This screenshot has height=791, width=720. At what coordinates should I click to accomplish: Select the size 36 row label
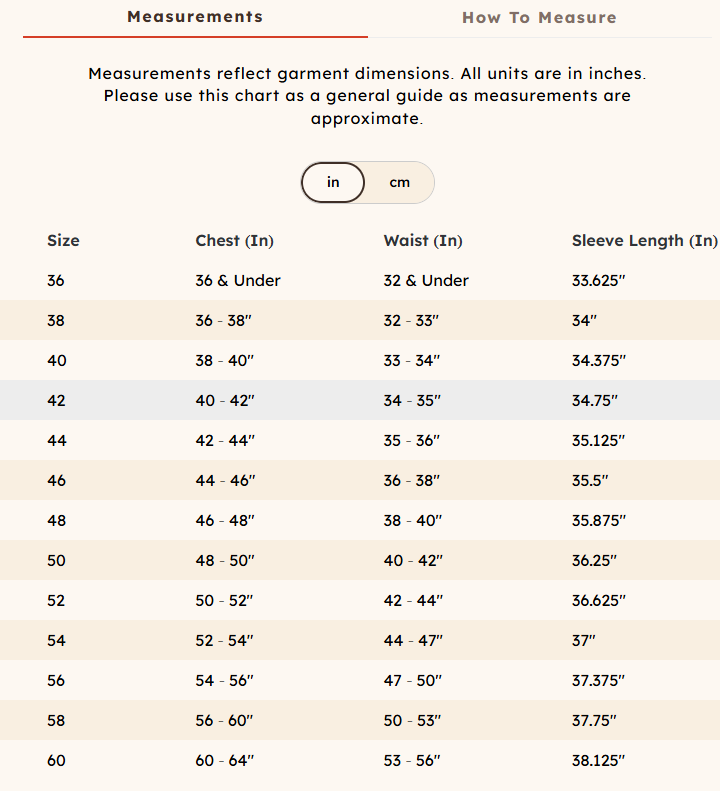tap(56, 281)
